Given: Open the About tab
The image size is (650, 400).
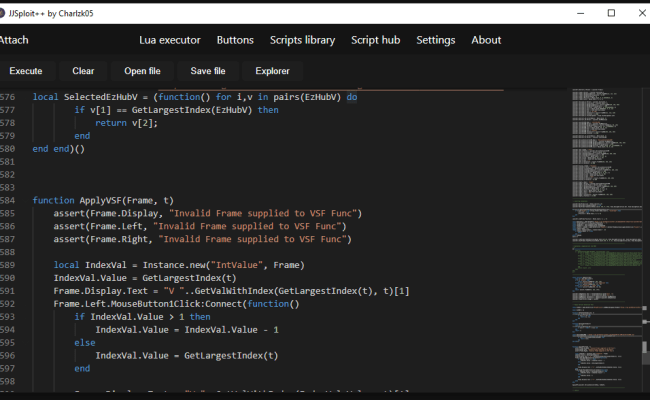Looking at the screenshot, I should click(486, 40).
